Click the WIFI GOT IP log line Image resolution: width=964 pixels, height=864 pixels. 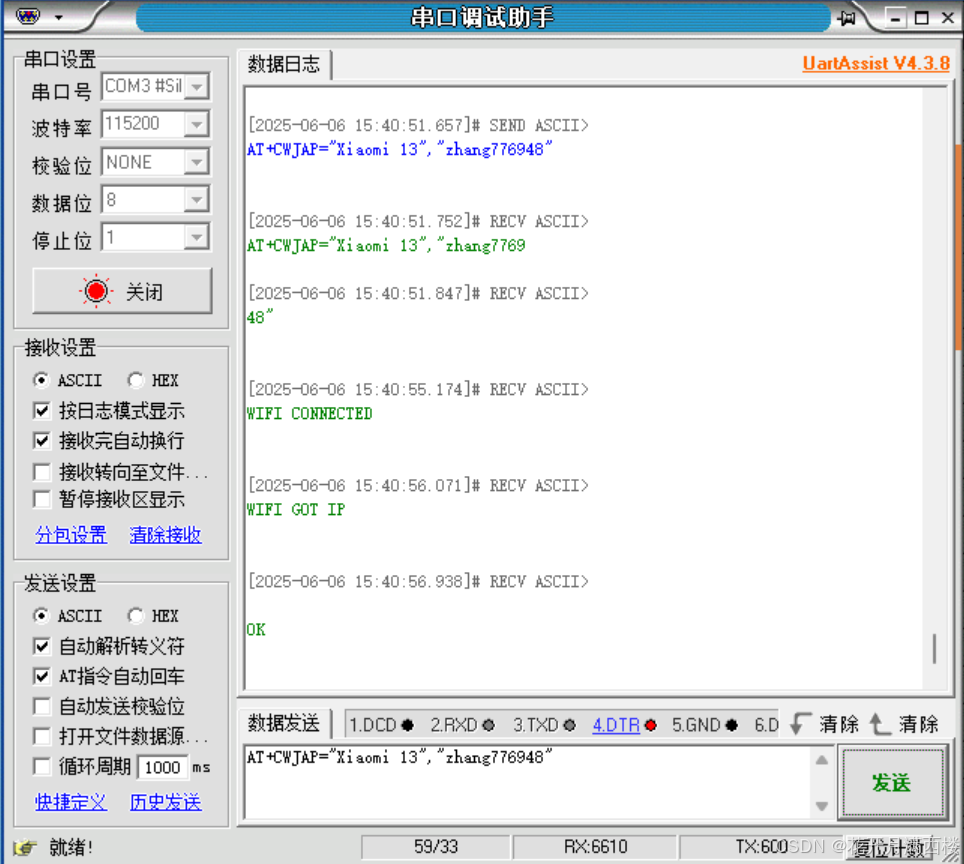tap(296, 510)
